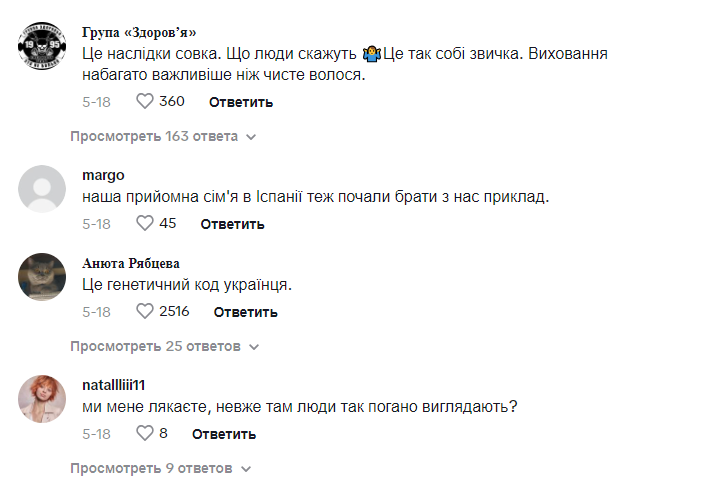Like Анюта Рябцева's comment

(x=144, y=311)
